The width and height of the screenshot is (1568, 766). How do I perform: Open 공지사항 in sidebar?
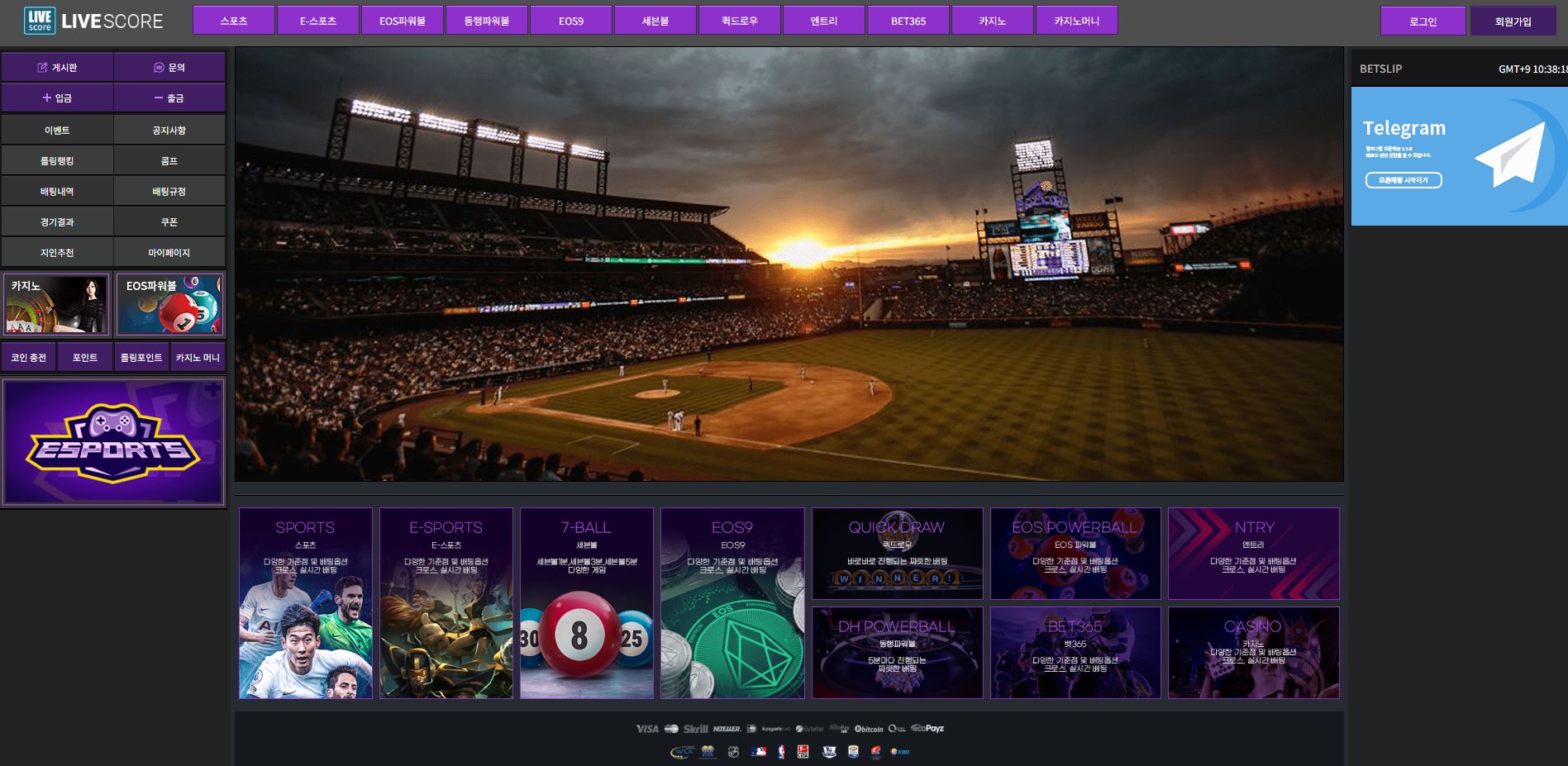tap(169, 130)
